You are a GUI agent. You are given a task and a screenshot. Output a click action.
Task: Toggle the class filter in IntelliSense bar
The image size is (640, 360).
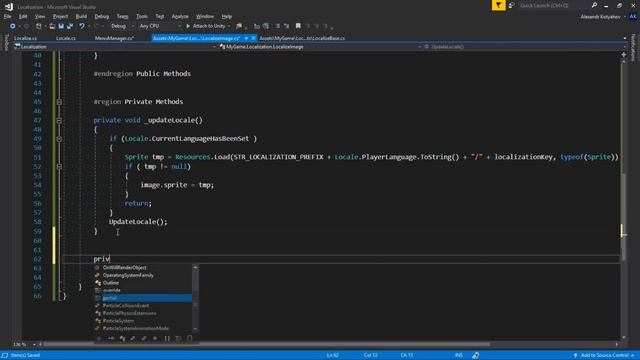(122, 338)
